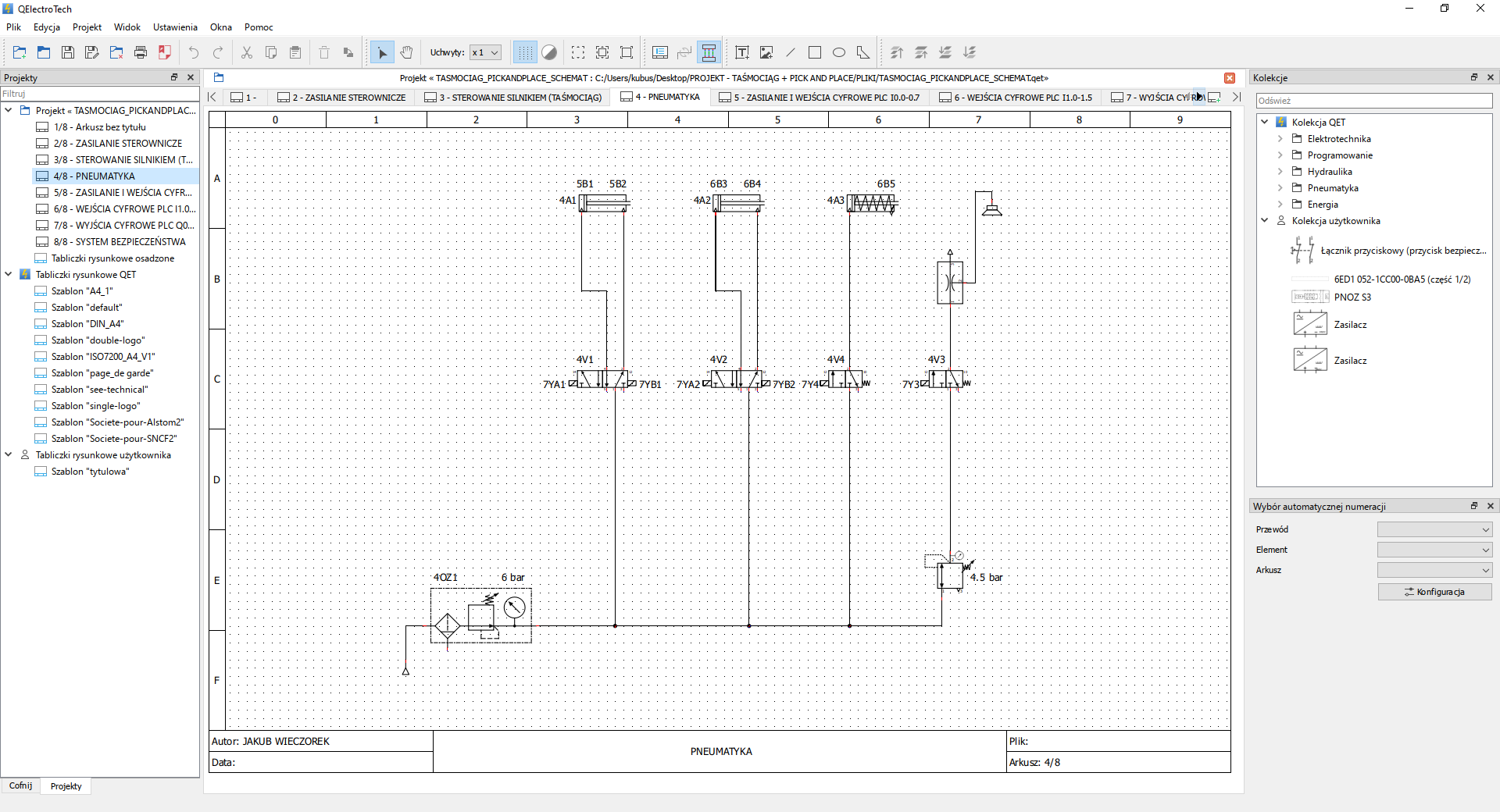
Task: Click the Export to PDF icon
Action: (x=165, y=52)
